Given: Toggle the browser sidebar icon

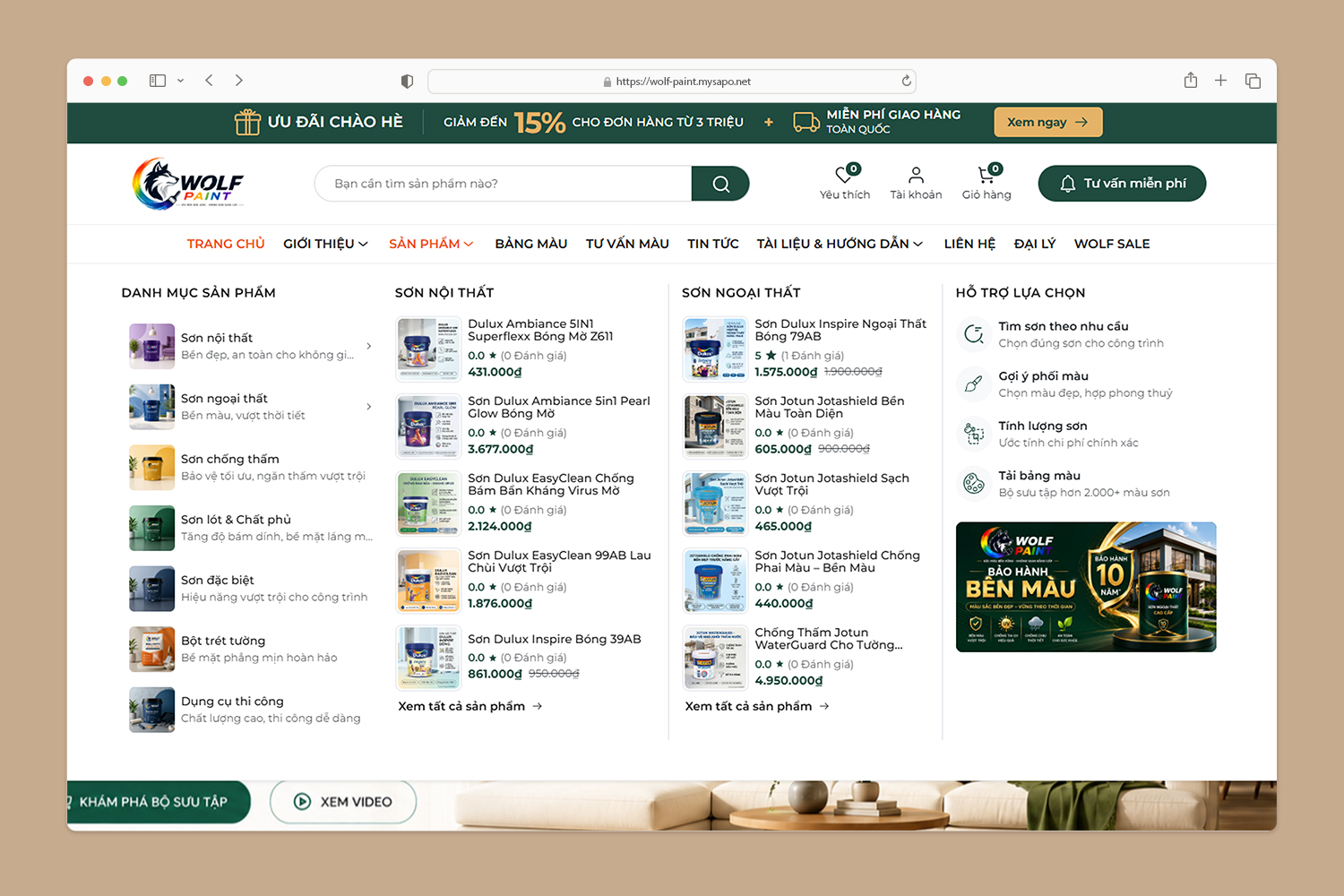Looking at the screenshot, I should [158, 81].
